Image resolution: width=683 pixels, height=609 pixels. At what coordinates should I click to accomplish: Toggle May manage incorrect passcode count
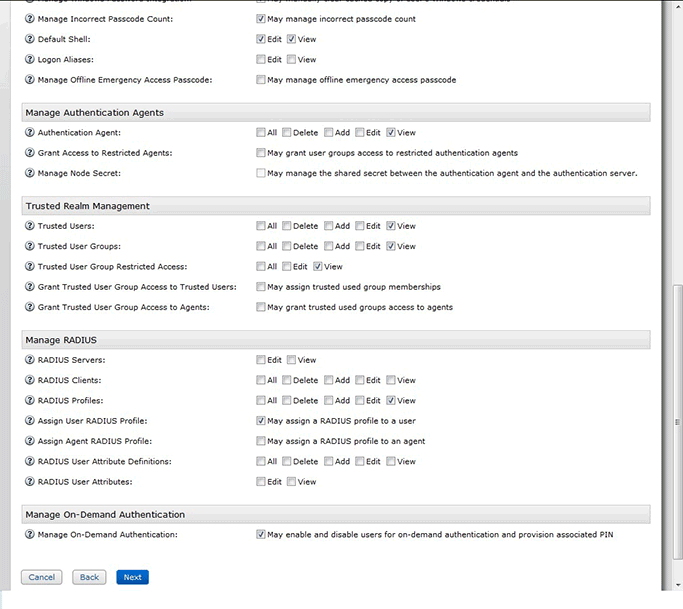coord(261,19)
